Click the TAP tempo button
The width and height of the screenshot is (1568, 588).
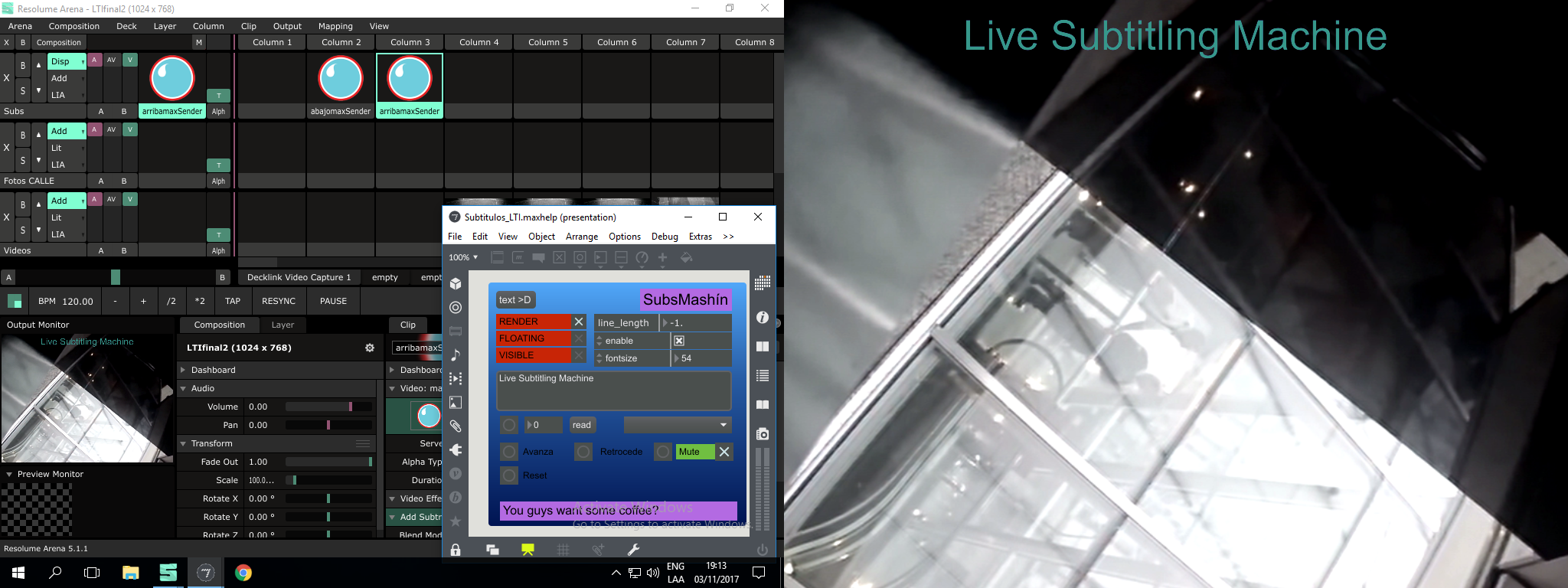point(233,301)
